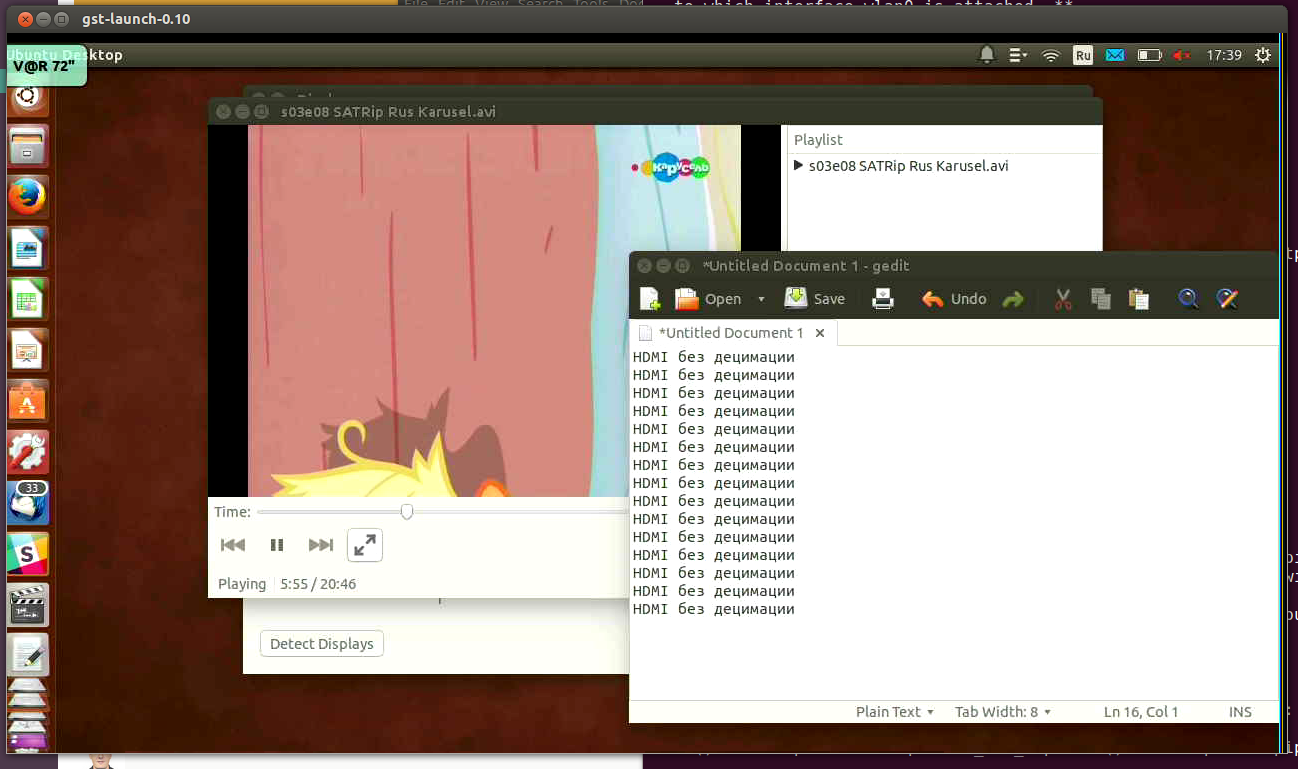
Task: Click the Playlist header
Action: [818, 140]
